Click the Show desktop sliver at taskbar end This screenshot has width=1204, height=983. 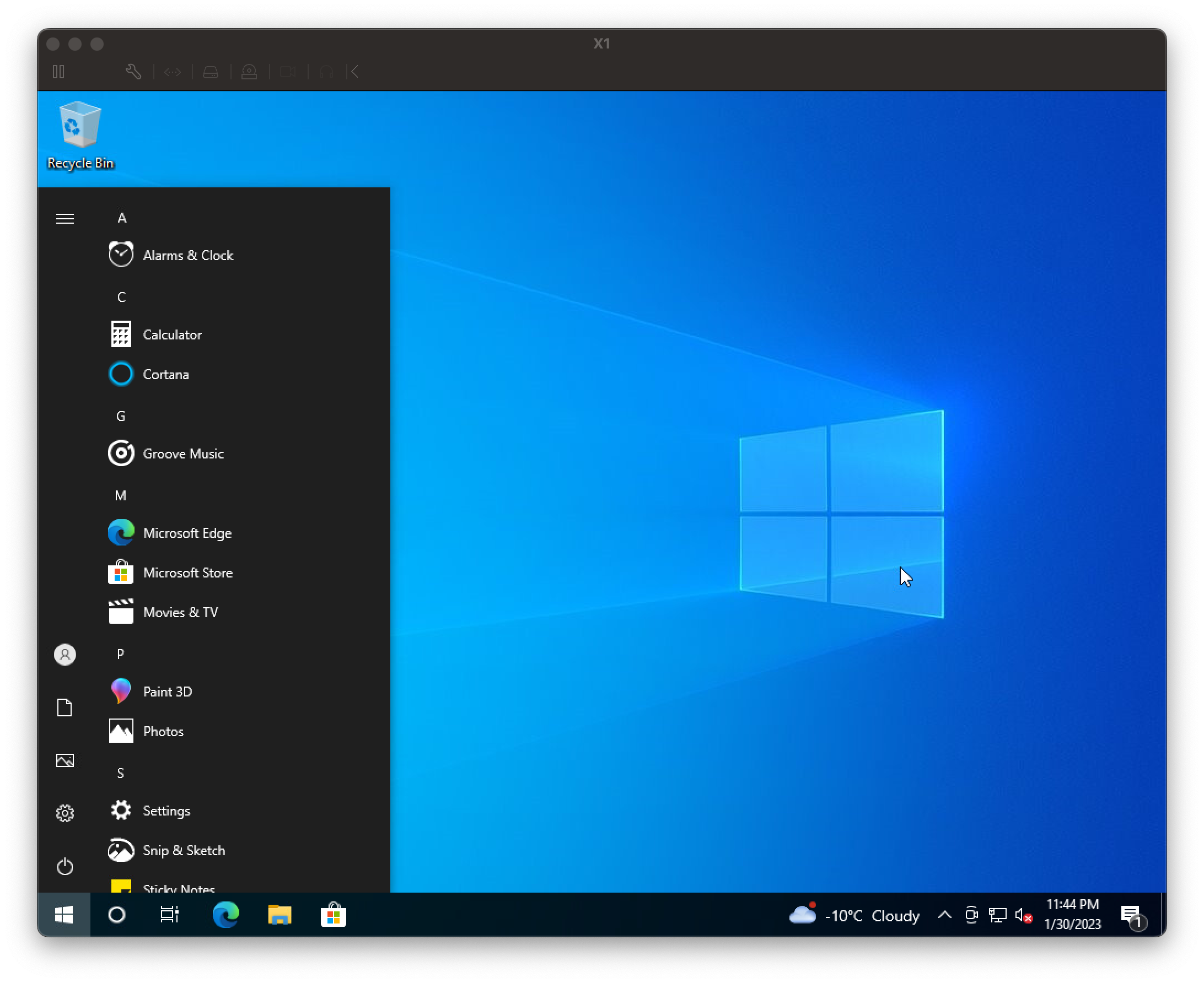click(x=1163, y=915)
